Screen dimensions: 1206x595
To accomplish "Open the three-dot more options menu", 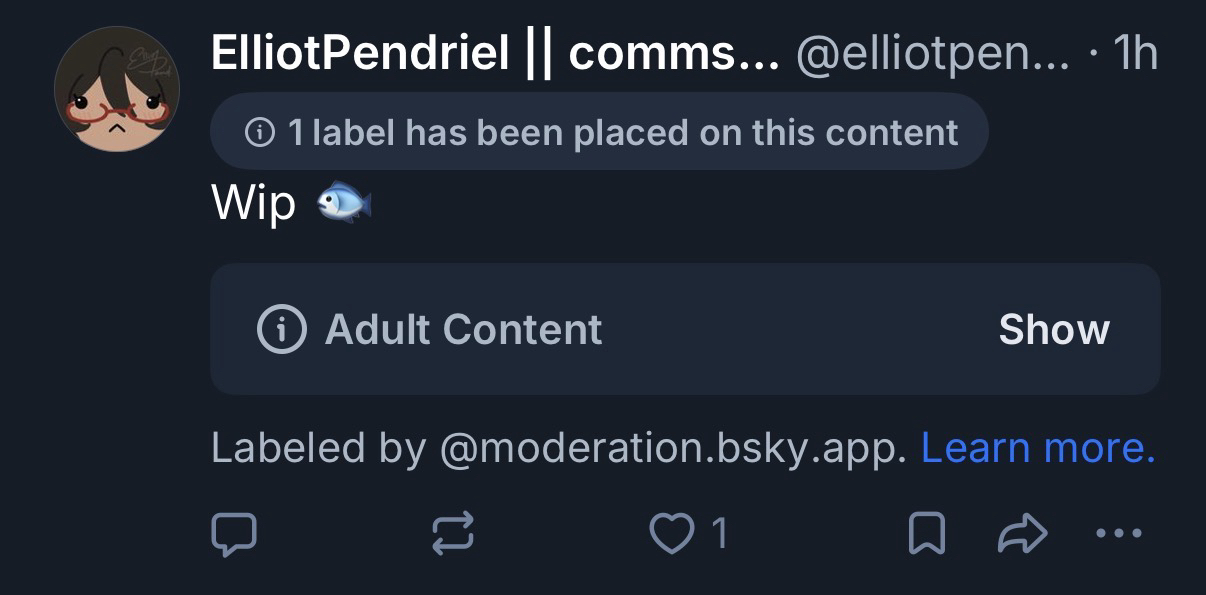I will pos(1118,534).
